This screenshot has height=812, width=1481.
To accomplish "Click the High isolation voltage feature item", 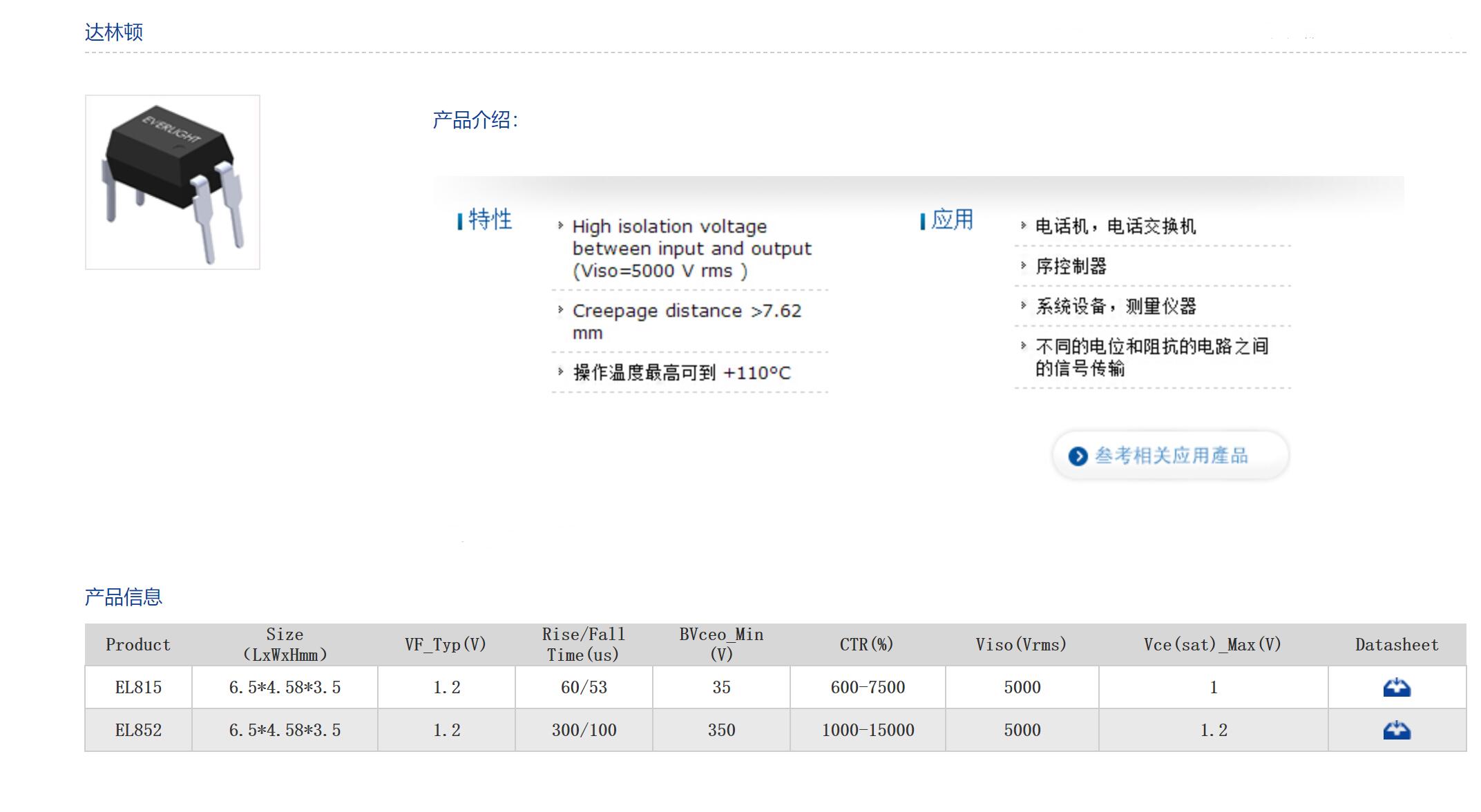I will pyautogui.click(x=691, y=249).
